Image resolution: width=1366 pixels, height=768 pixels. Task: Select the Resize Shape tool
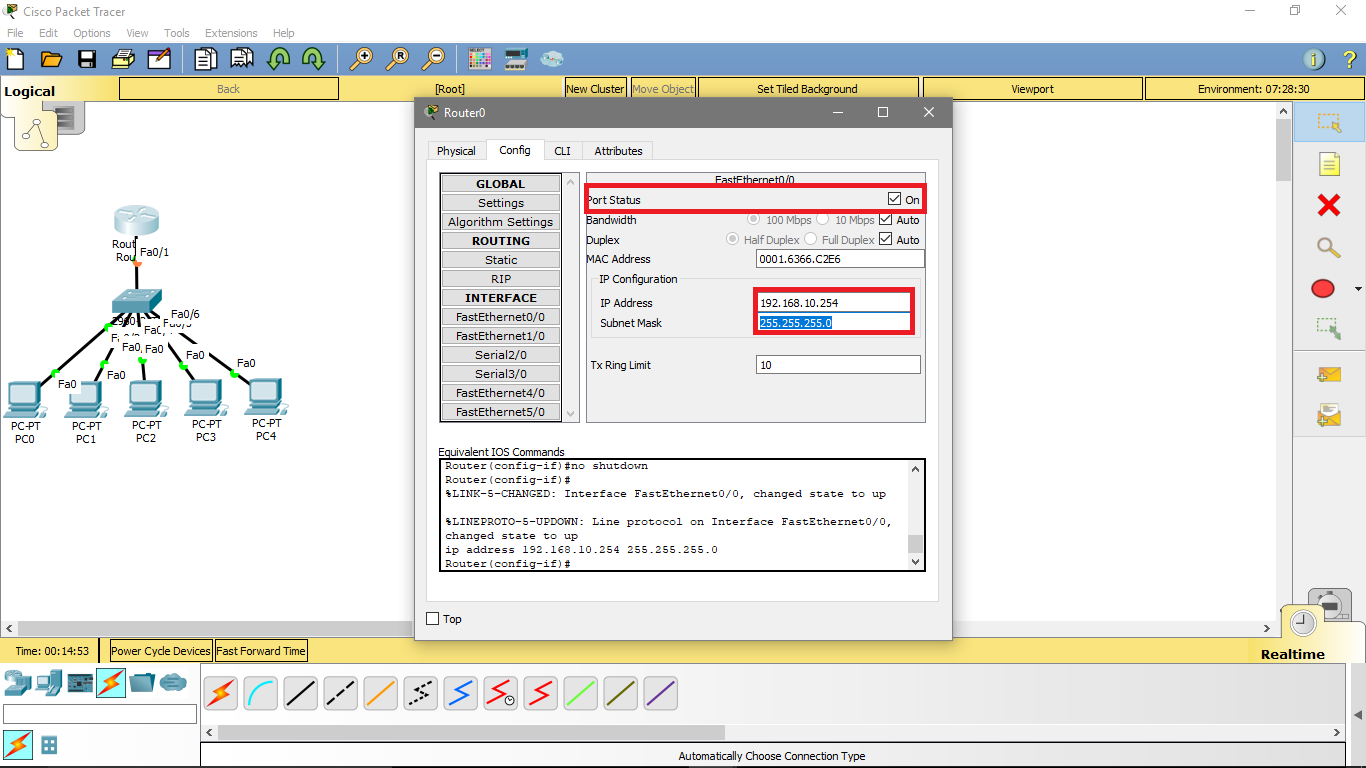(x=1329, y=327)
